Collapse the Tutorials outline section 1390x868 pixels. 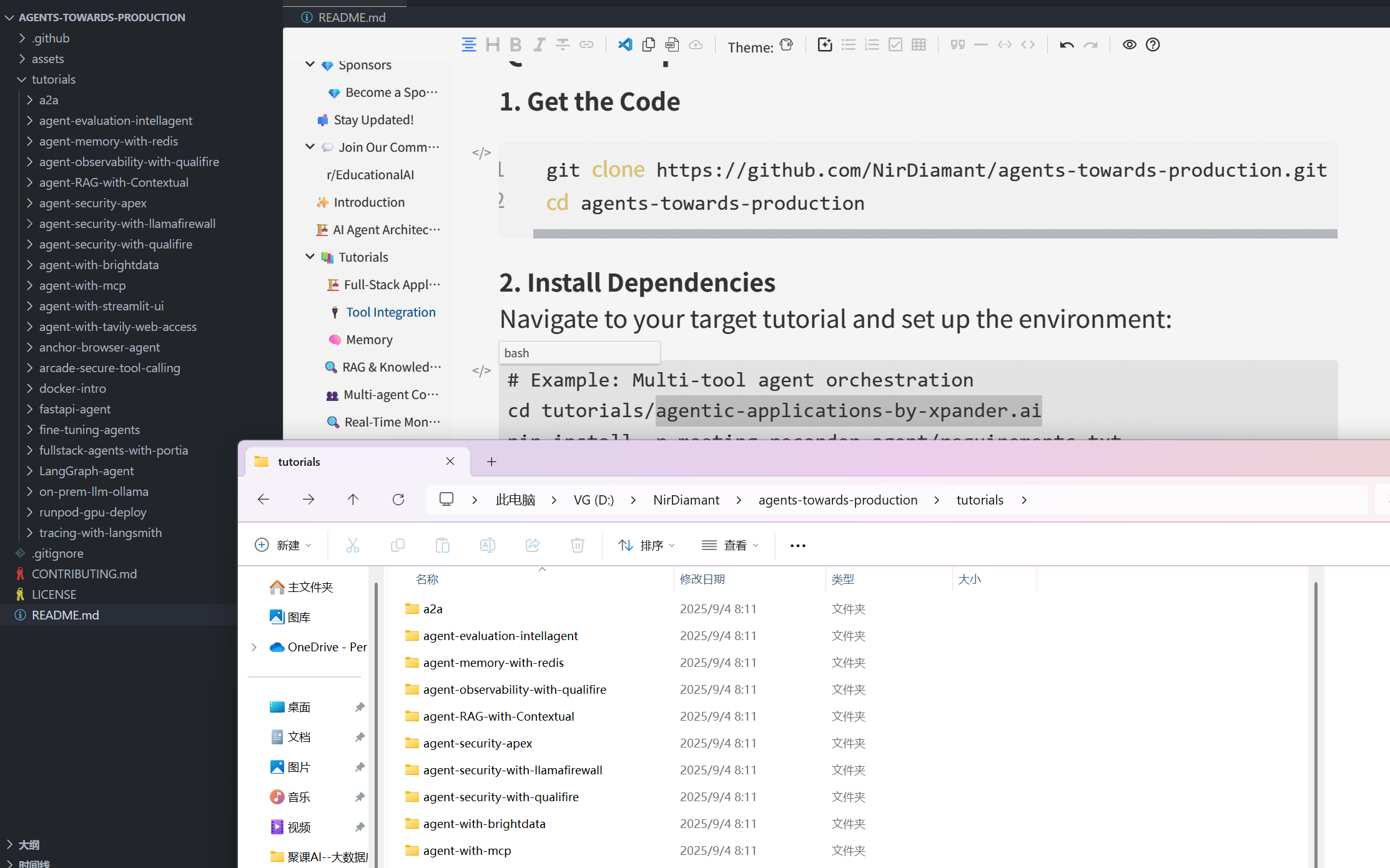310,257
